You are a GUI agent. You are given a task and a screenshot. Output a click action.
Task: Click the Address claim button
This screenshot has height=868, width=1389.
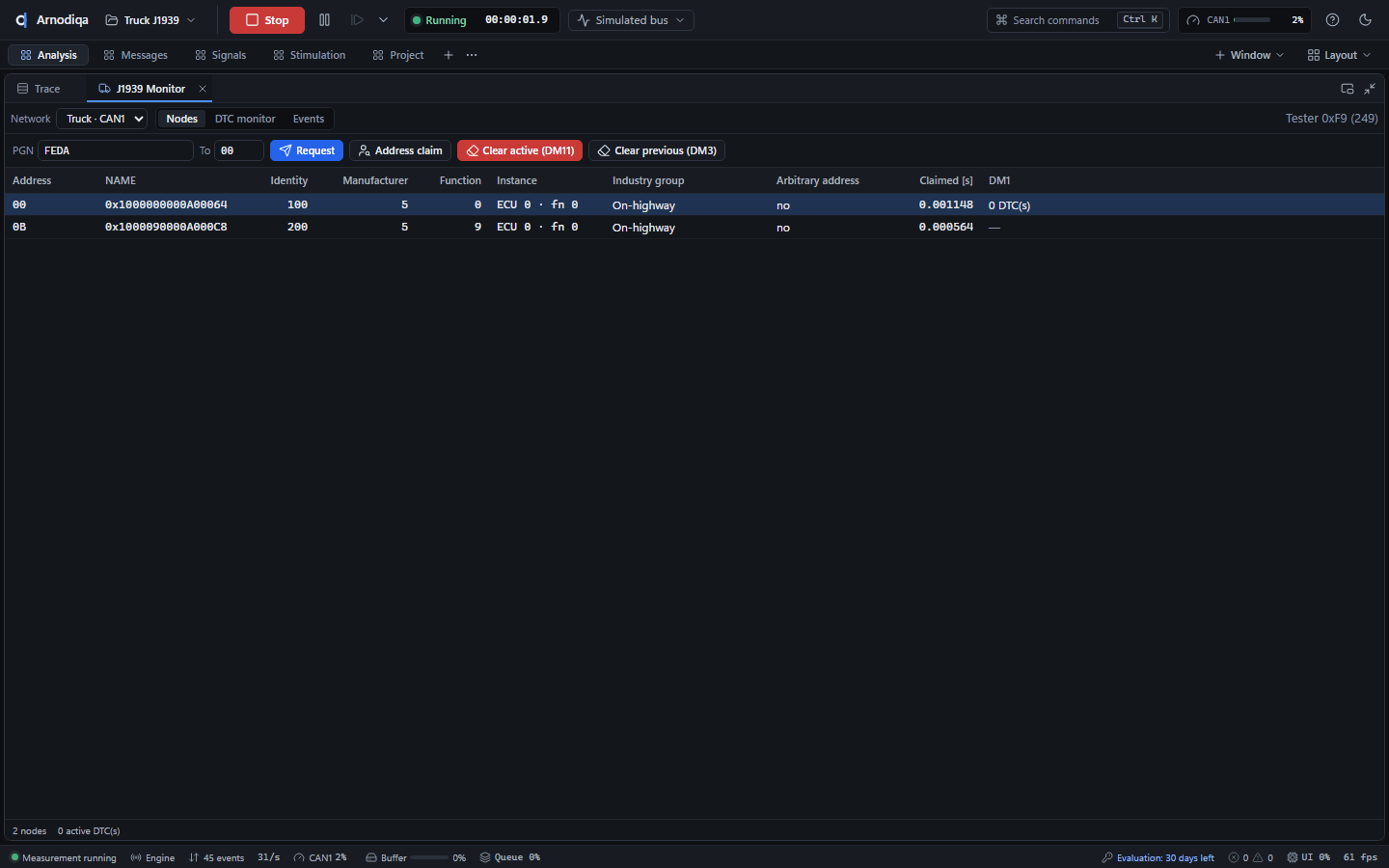(400, 150)
